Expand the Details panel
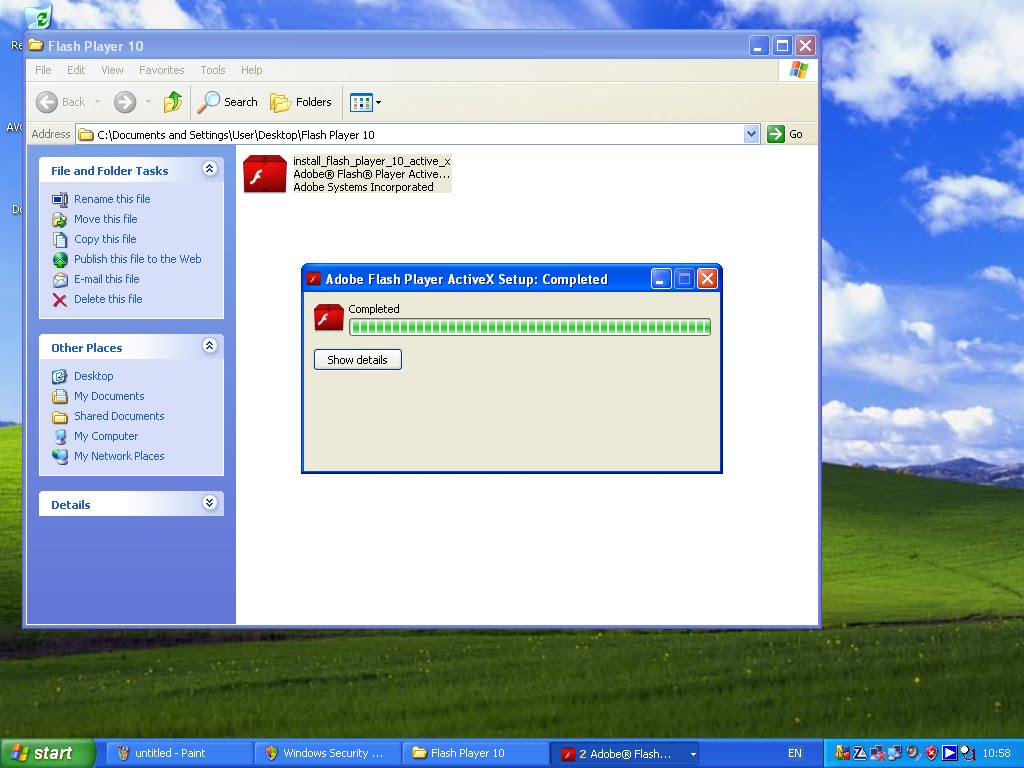 coord(209,503)
